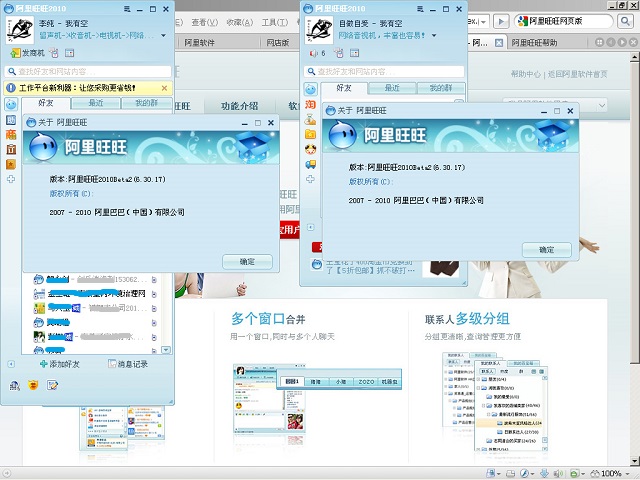Select yellow folder sidebar icon in right window
The height and width of the screenshot is (480, 640).
click(310, 134)
